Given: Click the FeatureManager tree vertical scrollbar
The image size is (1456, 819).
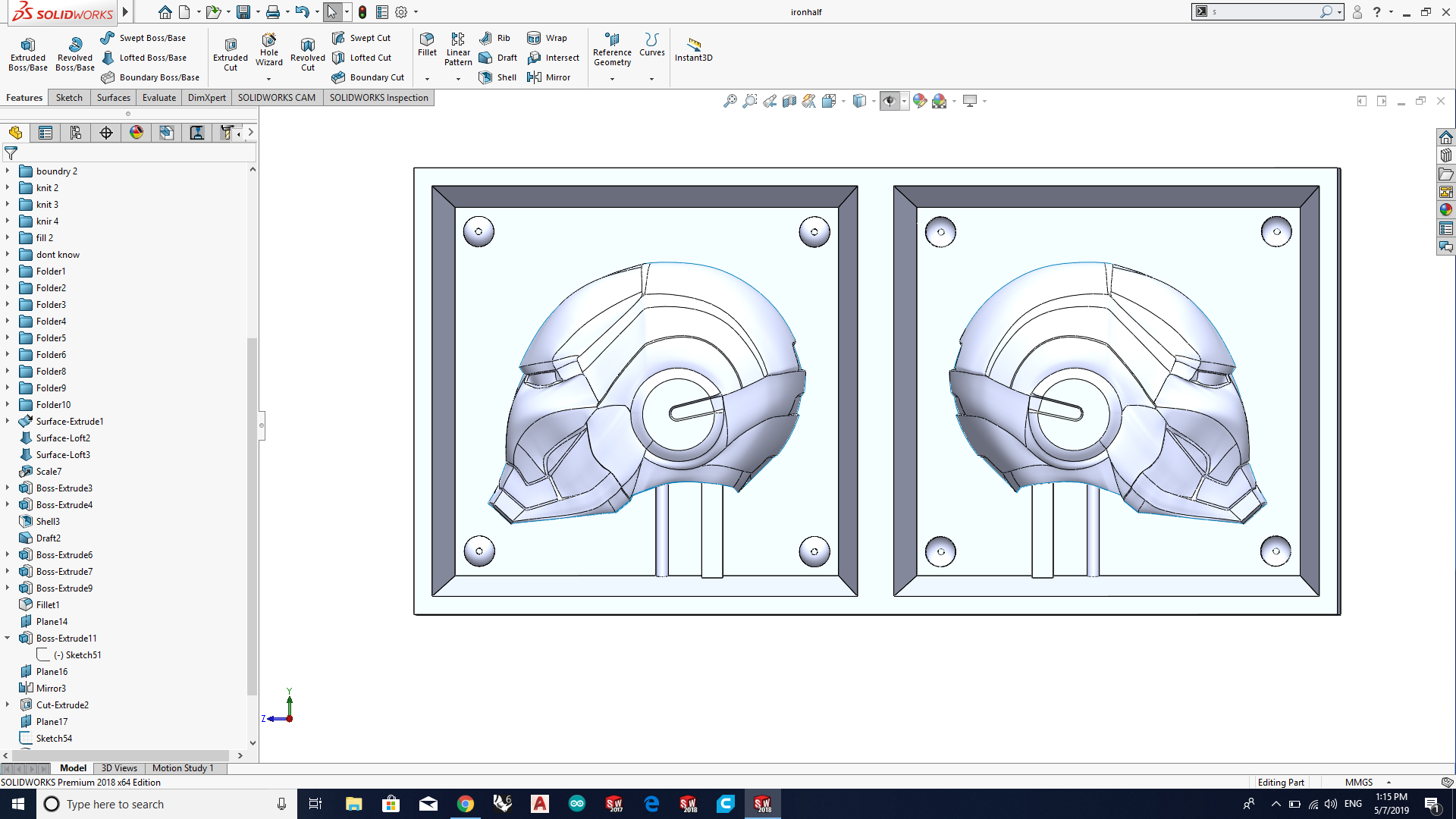Looking at the screenshot, I should tap(253, 516).
